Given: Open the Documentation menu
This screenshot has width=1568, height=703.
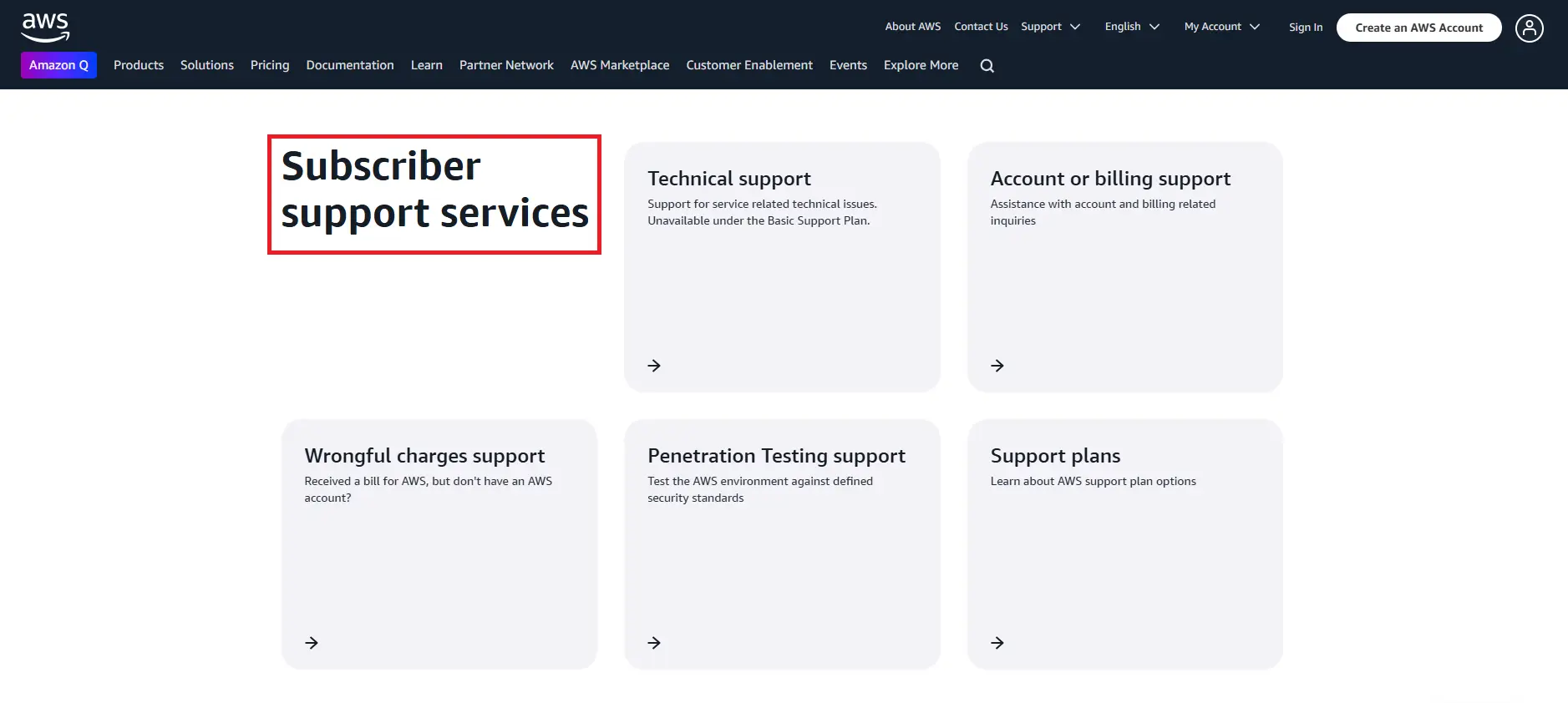Looking at the screenshot, I should coord(350,65).
